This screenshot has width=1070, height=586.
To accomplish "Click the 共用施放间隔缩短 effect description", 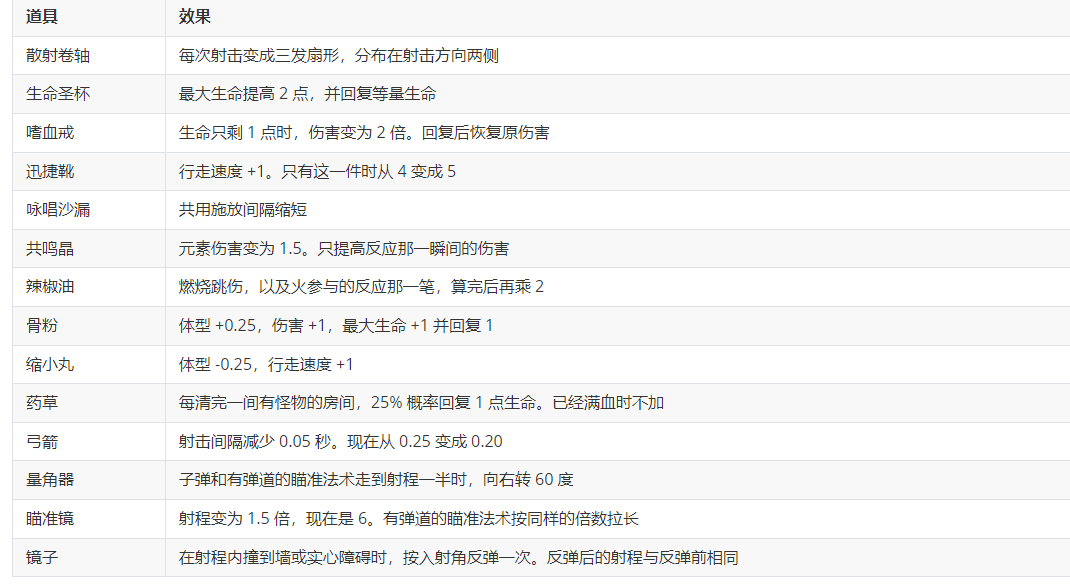I will point(243,210).
